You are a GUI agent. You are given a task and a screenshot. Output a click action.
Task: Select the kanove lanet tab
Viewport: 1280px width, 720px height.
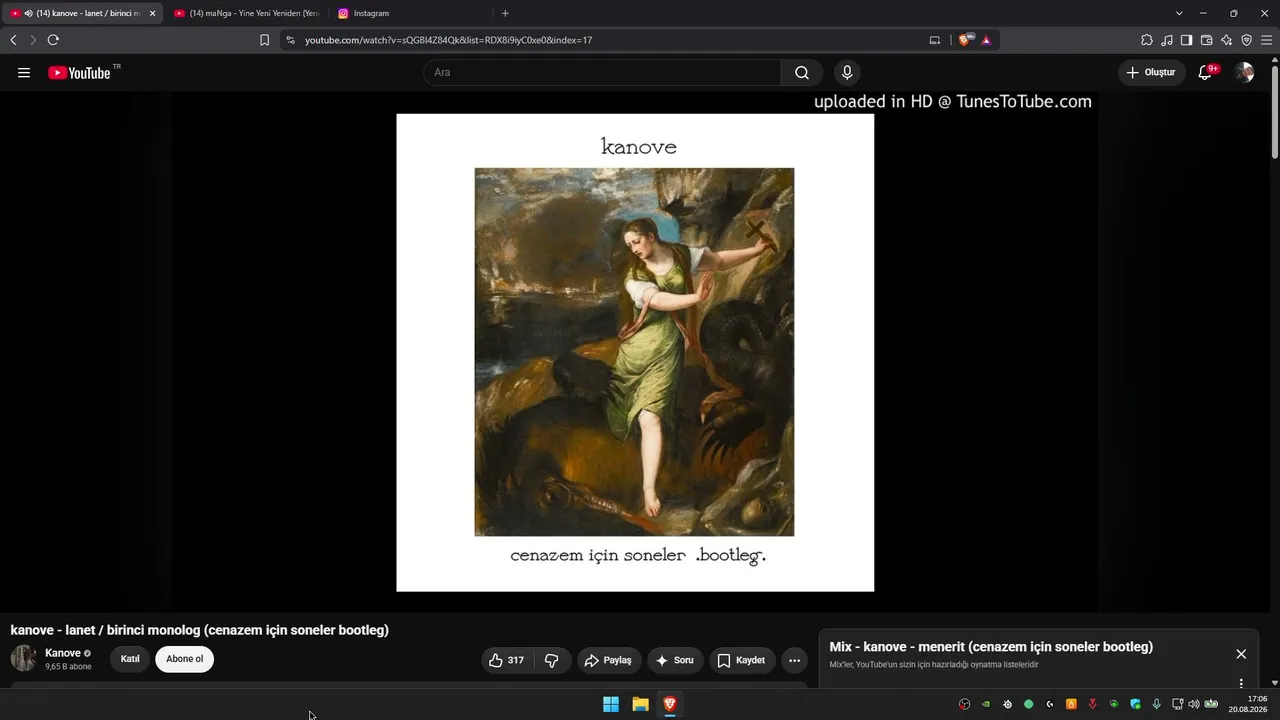[x=82, y=13]
